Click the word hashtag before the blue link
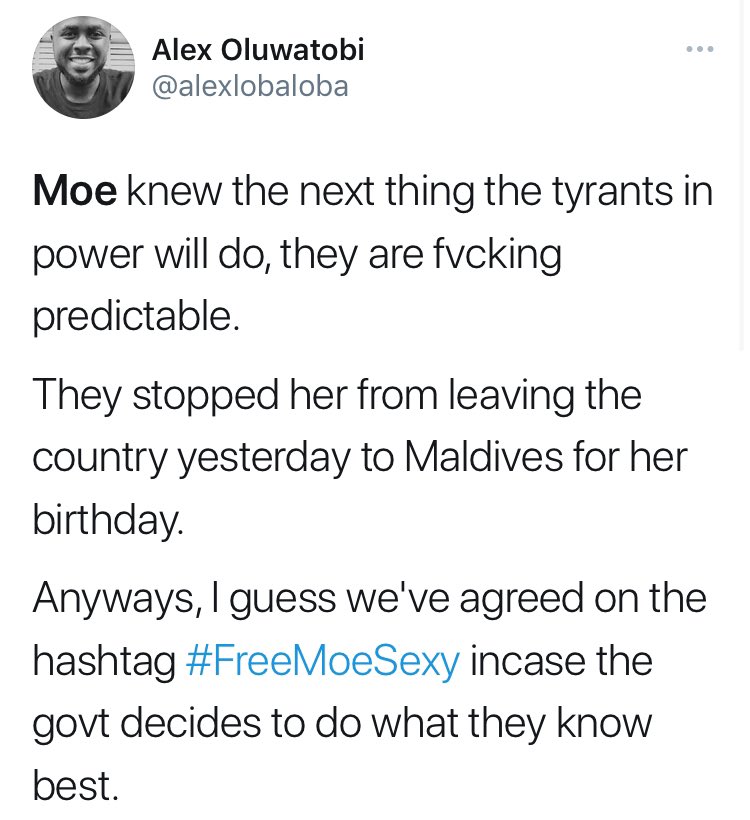This screenshot has width=750, height=820. (105, 661)
